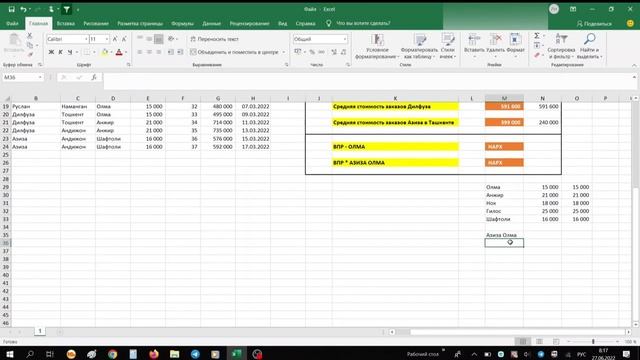Screen dimensions: 640x360
Task: Open the Общий number format dropdown
Action: (345, 39)
